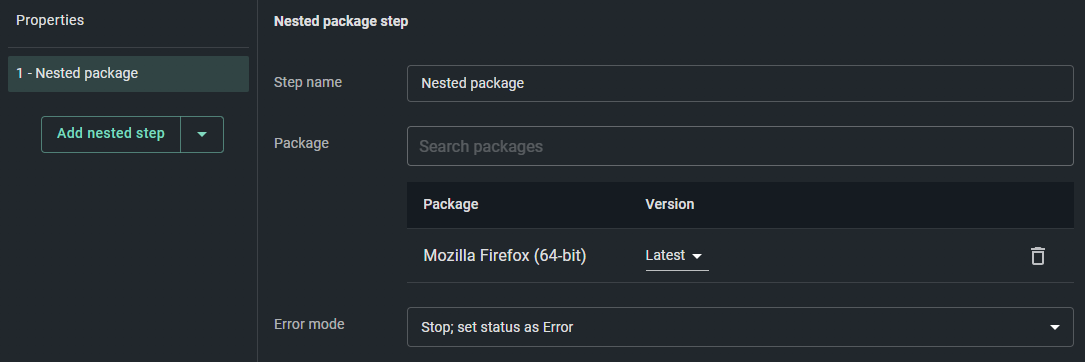Click the Stop; set status as Error text
This screenshot has height=362, width=1085.
(x=497, y=327)
